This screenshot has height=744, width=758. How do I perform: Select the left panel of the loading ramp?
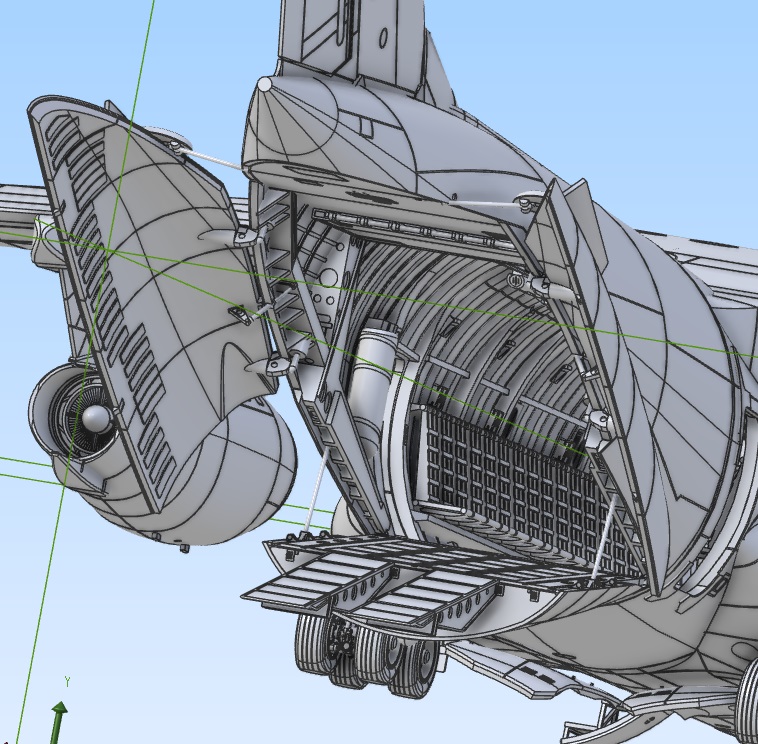click(x=310, y=580)
